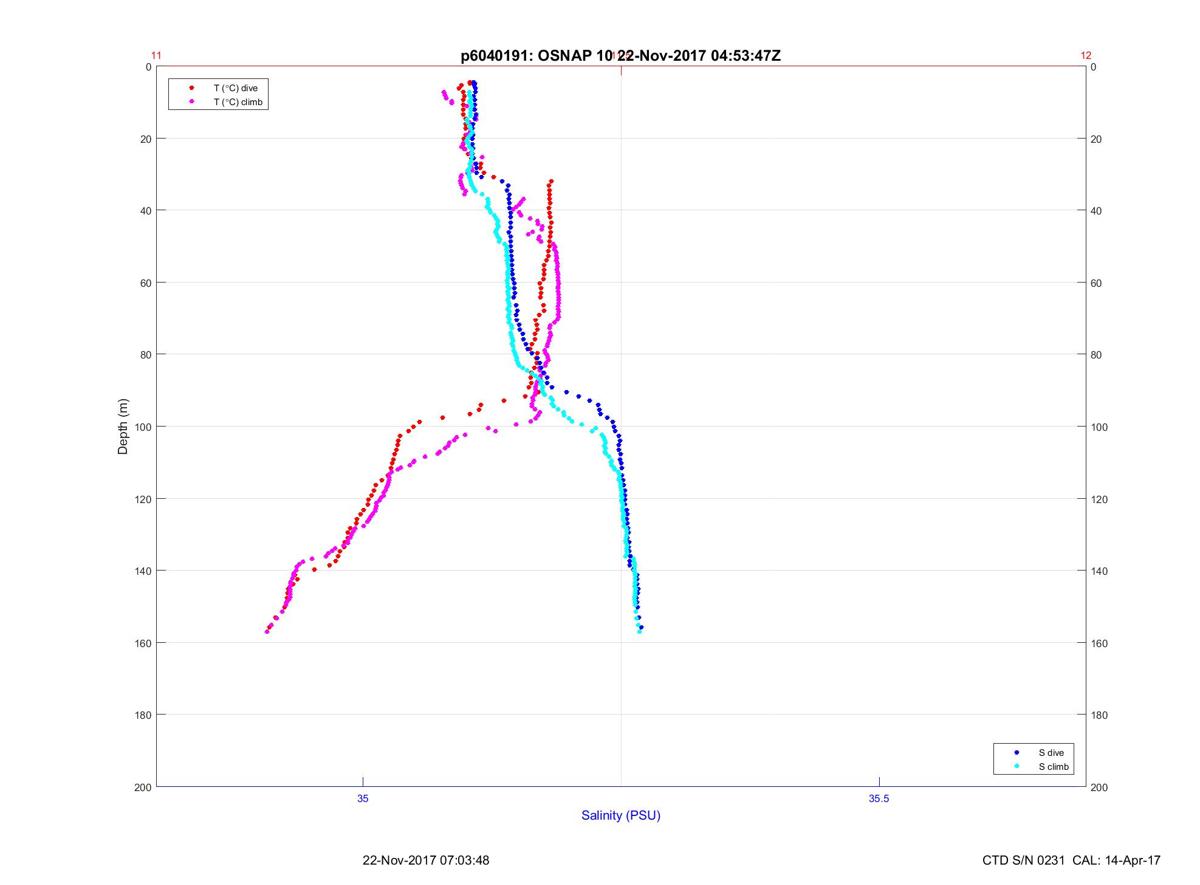Select the 'S climb' legend entry
1200x885 pixels.
click(1054, 766)
